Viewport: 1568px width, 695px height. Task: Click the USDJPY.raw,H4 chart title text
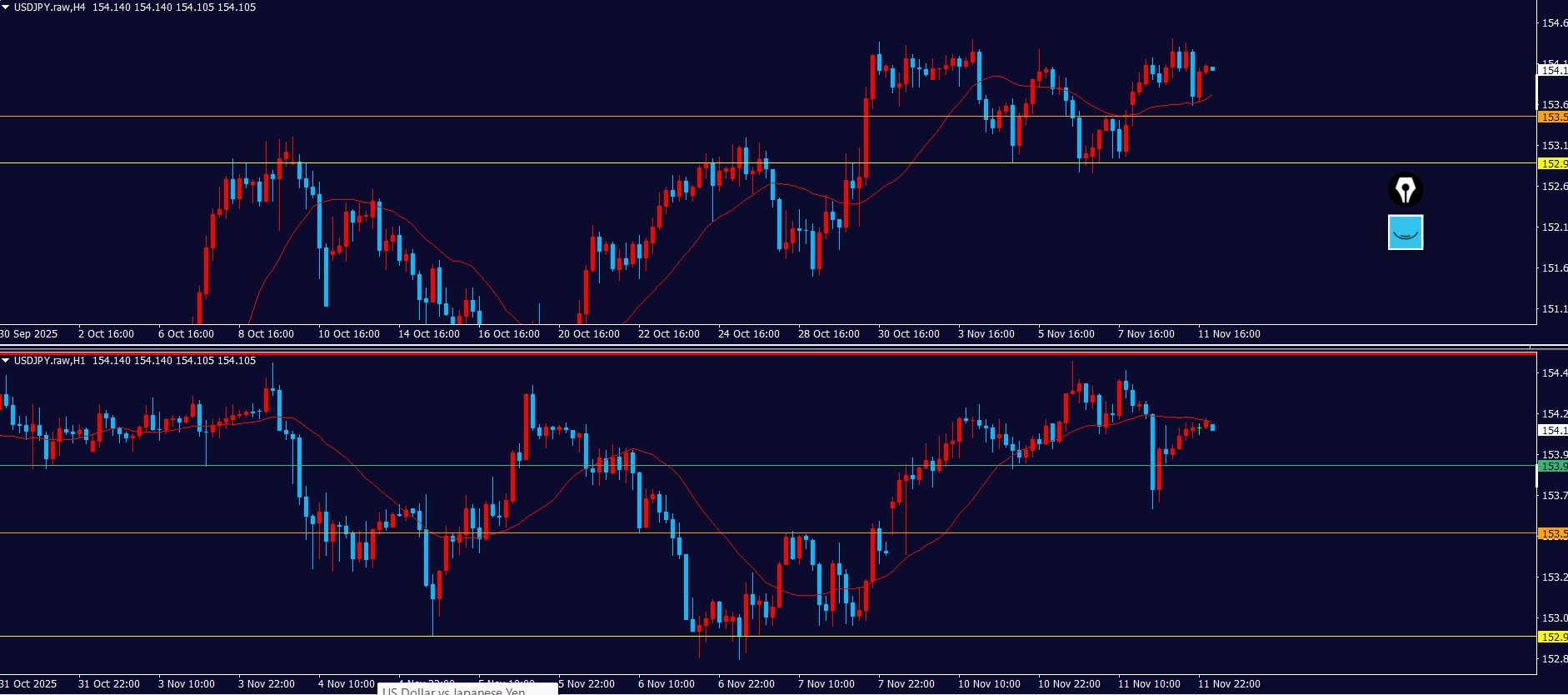[x=50, y=7]
